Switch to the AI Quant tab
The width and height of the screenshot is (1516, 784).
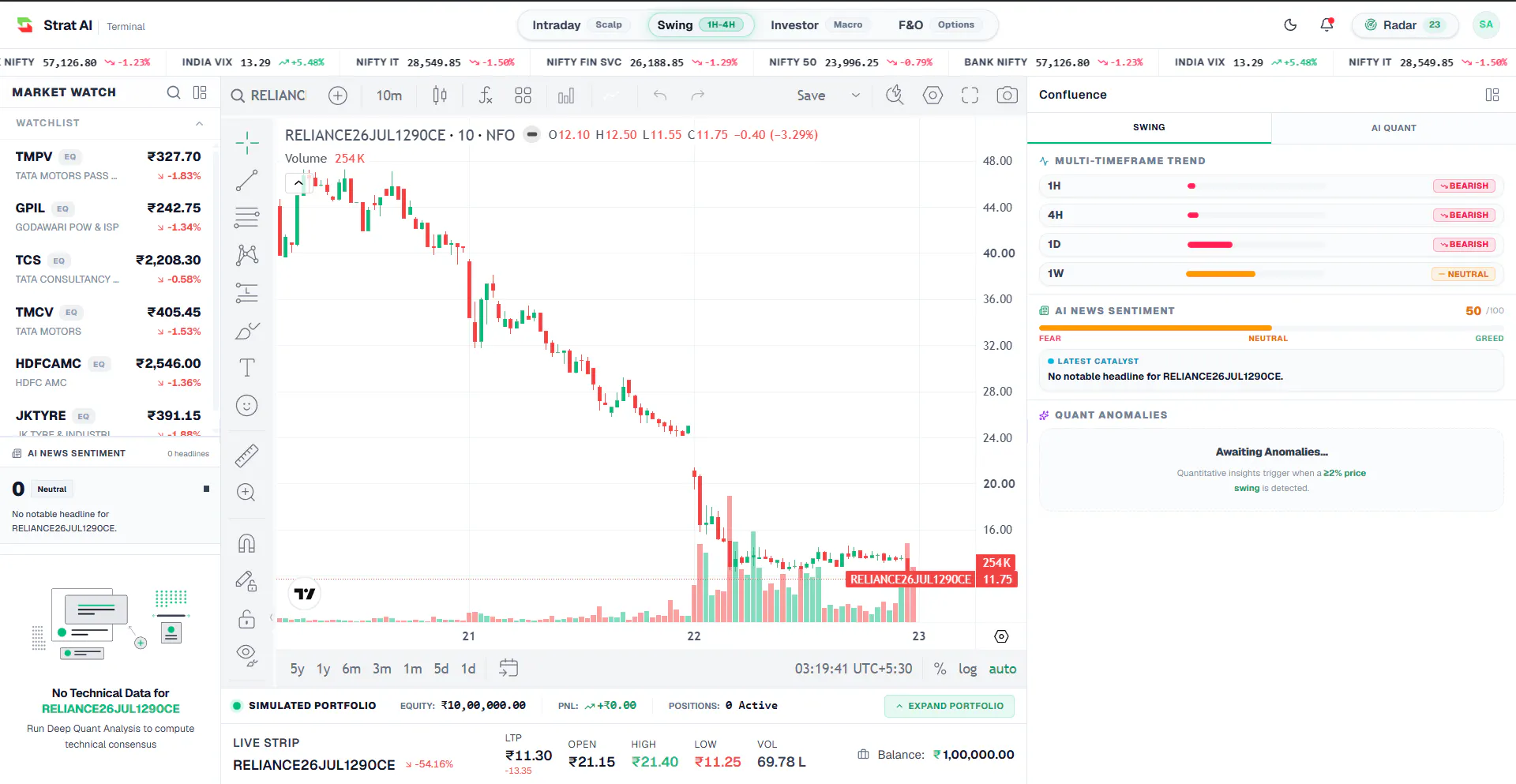[x=1394, y=128]
